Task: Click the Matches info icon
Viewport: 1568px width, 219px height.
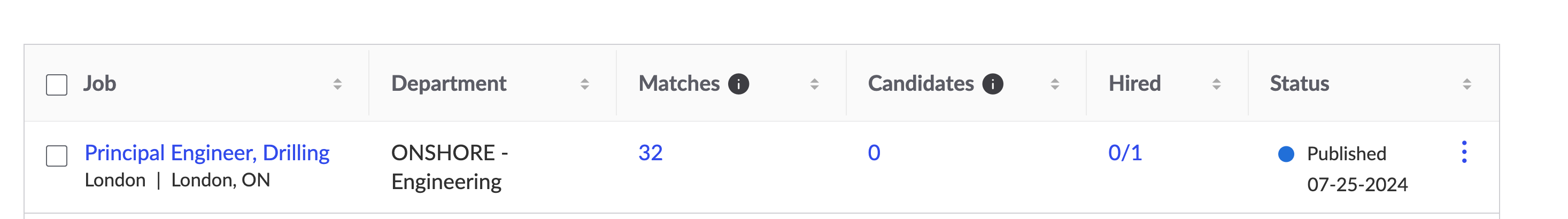Action: [738, 84]
